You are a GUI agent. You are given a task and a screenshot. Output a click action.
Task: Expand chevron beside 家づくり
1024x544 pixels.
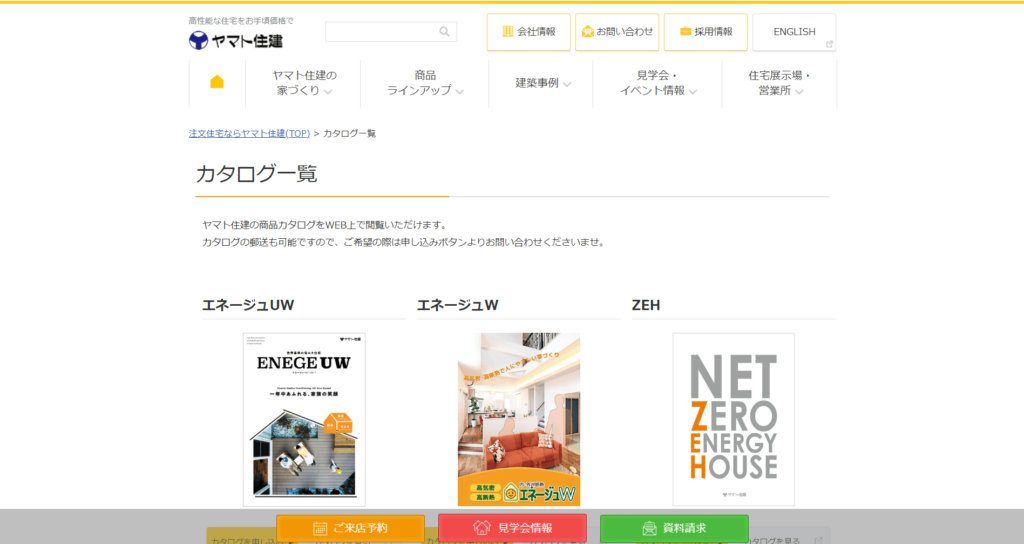328,92
